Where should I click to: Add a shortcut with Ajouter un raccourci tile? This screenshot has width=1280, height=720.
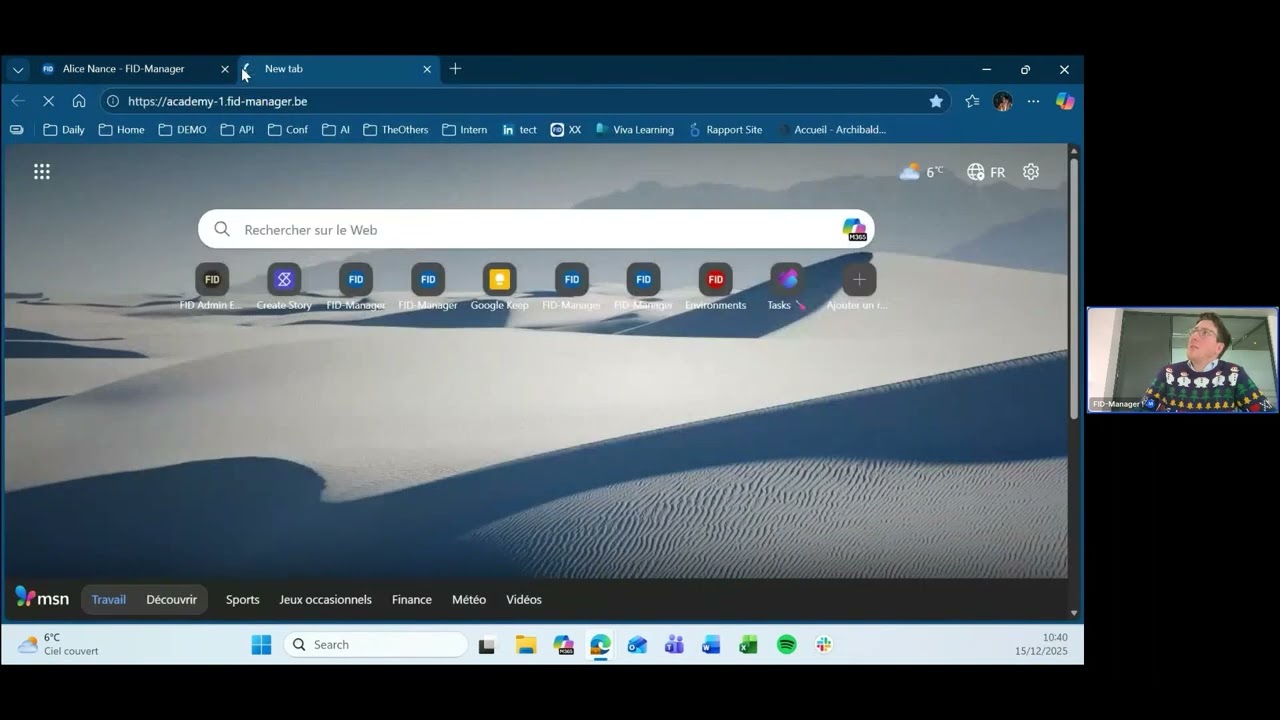click(859, 288)
